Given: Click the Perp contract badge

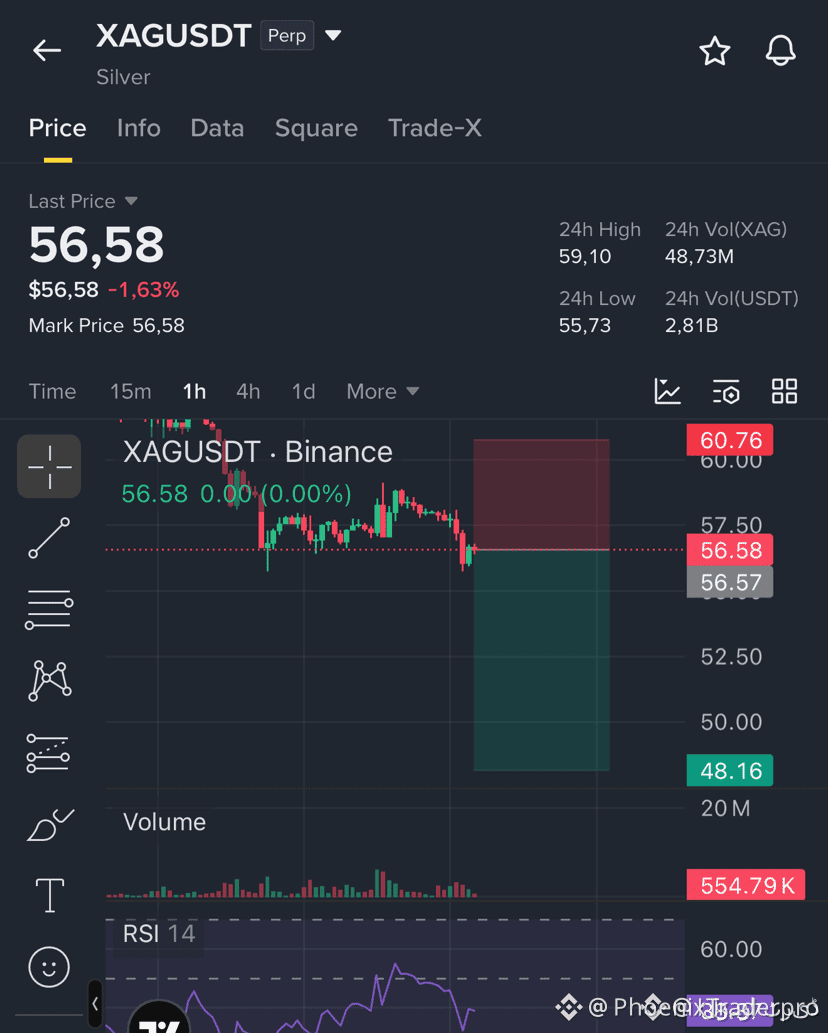Looking at the screenshot, I should pos(287,35).
